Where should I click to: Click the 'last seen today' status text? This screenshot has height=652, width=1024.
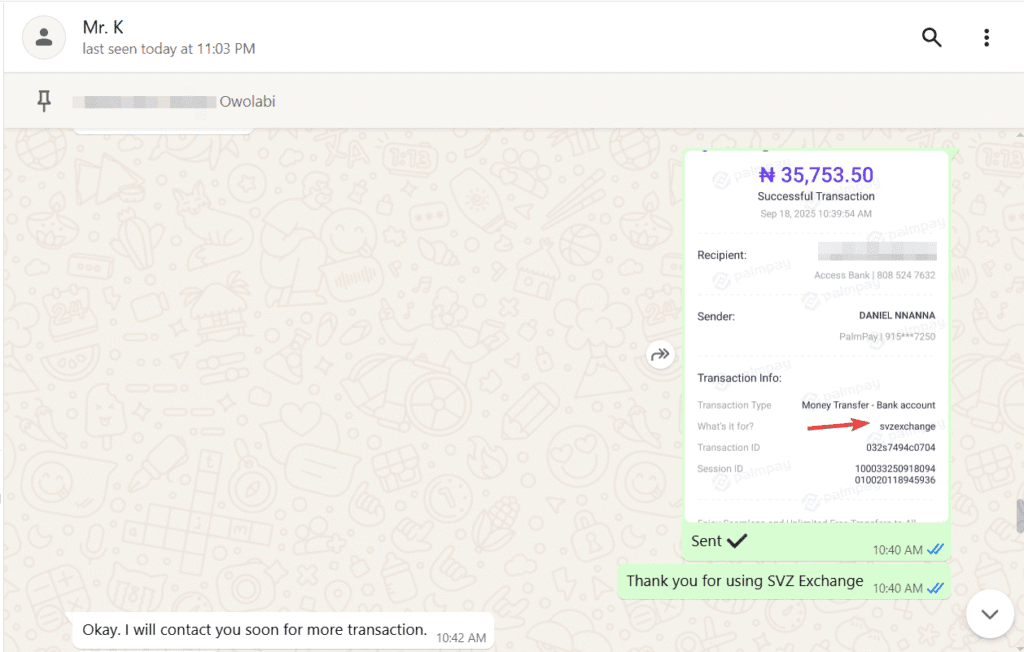(x=168, y=48)
